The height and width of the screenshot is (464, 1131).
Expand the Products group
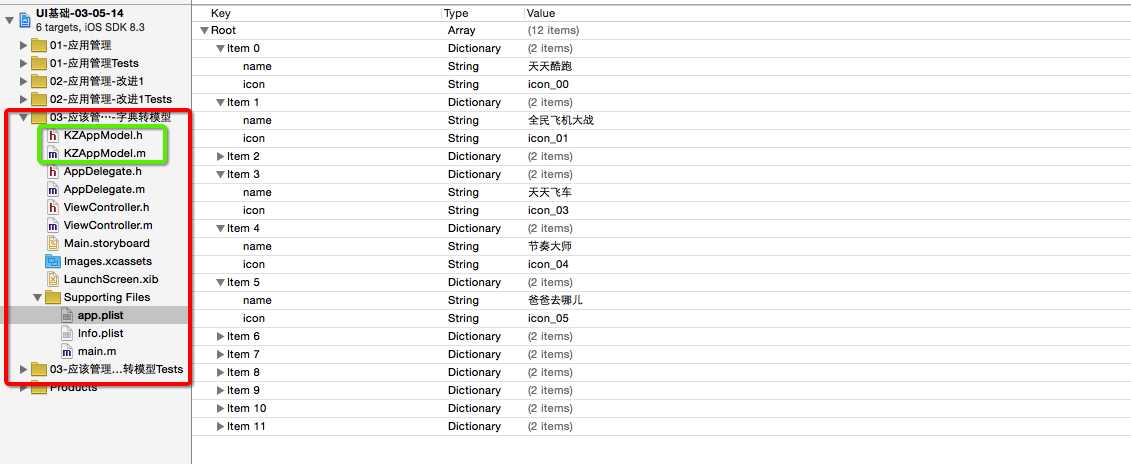24,388
